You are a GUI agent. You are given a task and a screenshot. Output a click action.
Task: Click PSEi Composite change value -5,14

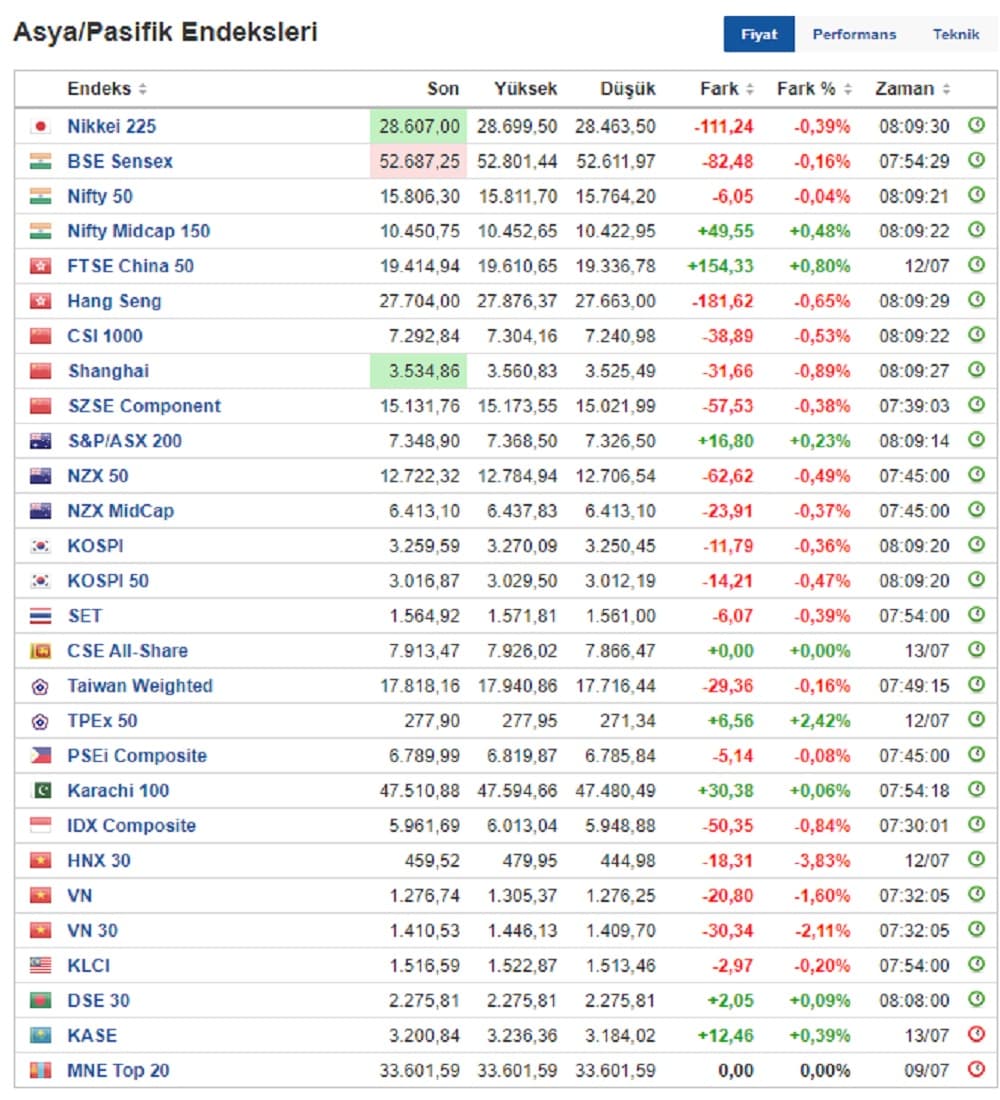click(732, 756)
